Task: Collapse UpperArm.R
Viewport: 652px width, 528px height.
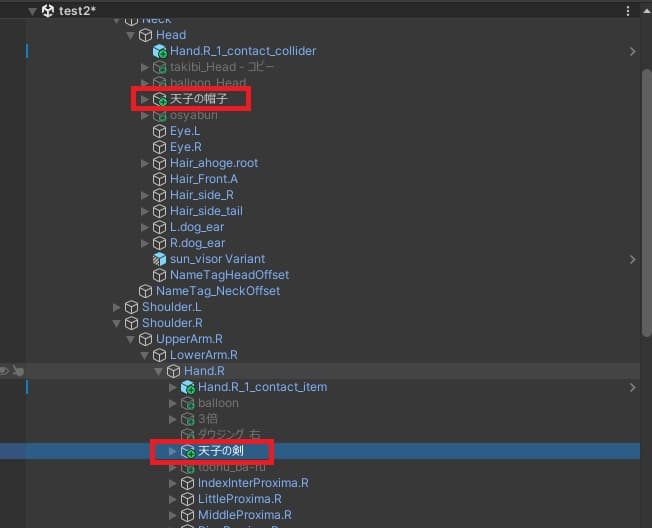Action: tap(130, 340)
